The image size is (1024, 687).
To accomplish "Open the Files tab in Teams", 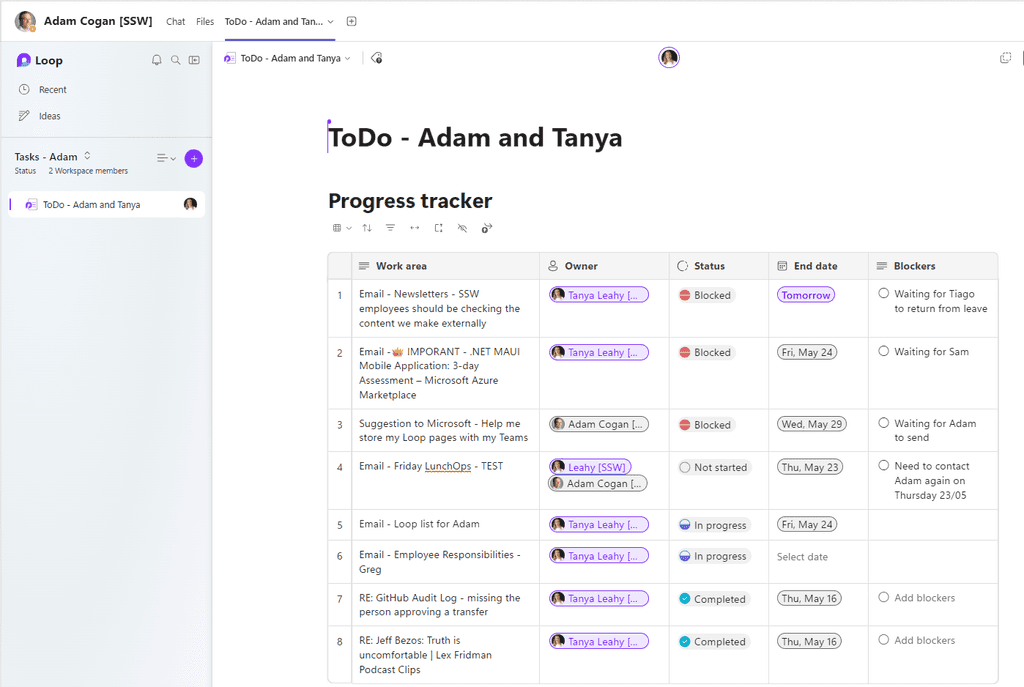I will tap(205, 20).
